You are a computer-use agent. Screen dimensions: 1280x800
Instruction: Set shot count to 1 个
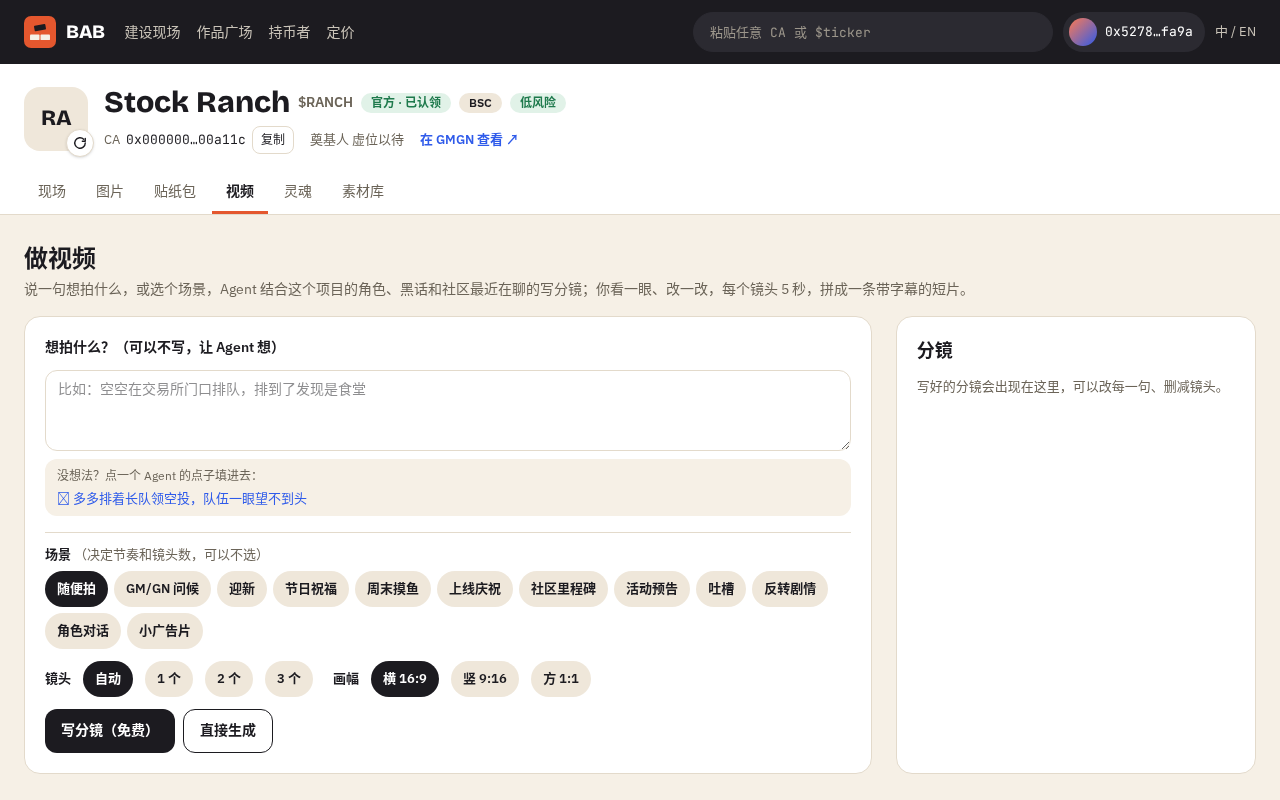pos(169,679)
